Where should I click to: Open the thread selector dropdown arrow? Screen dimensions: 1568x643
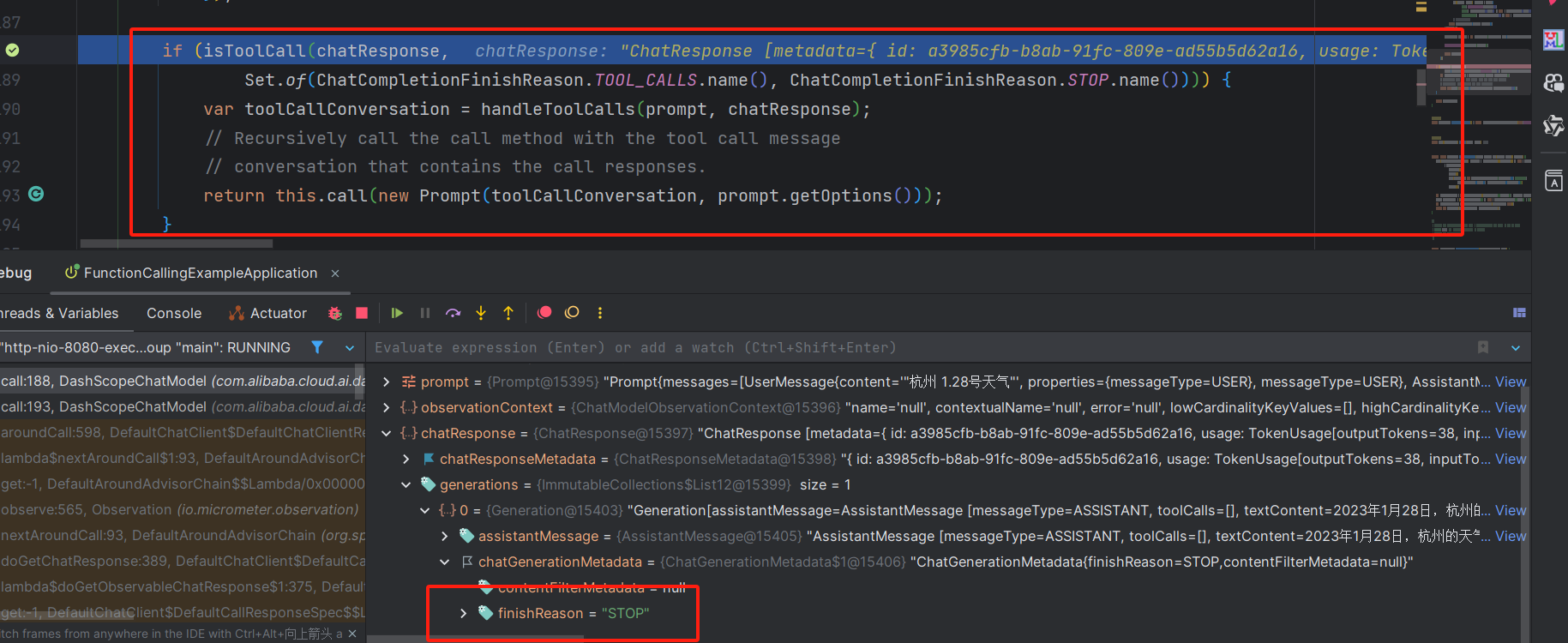[x=350, y=348]
